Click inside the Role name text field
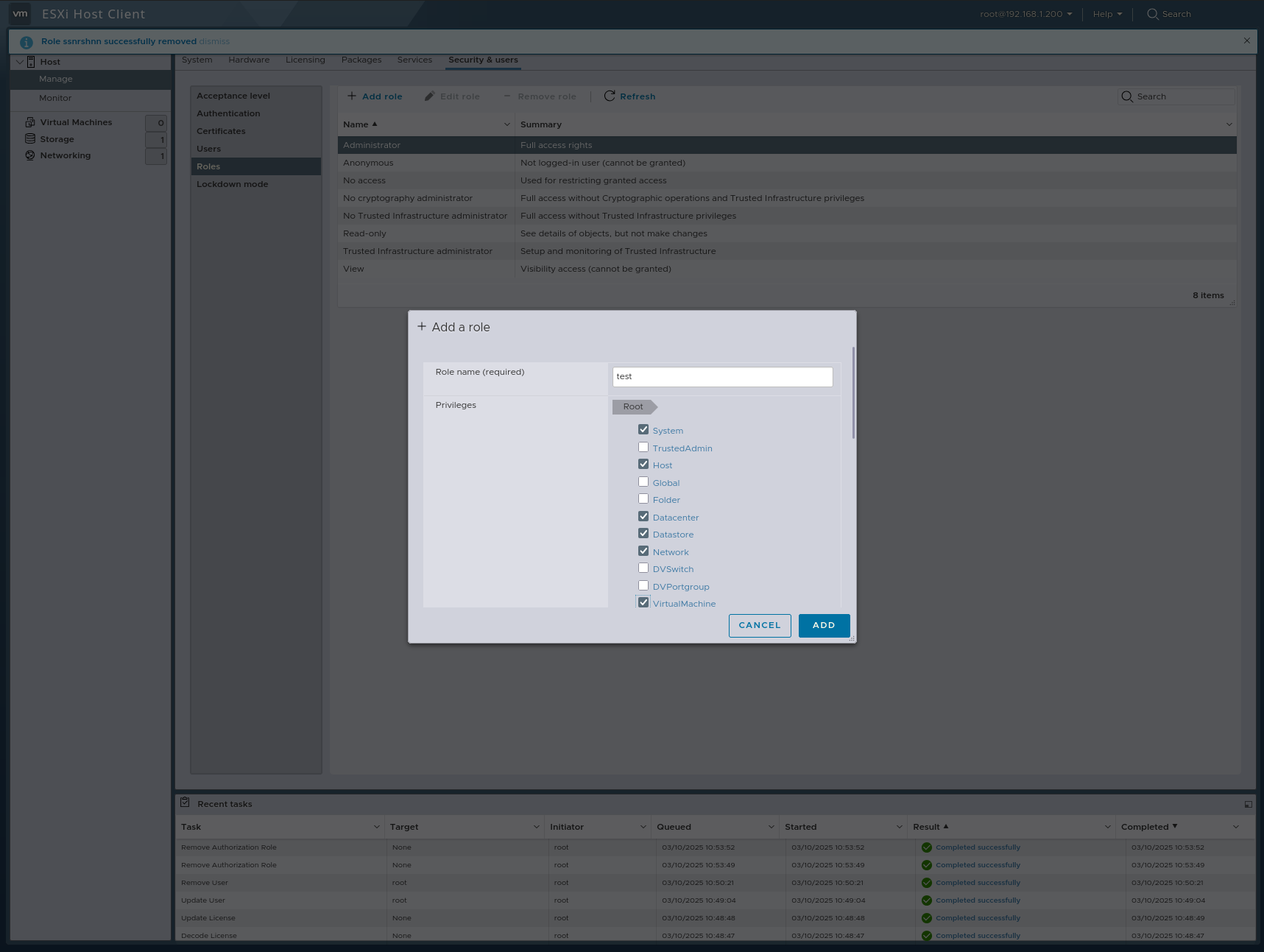This screenshot has width=1264, height=952. 722,376
